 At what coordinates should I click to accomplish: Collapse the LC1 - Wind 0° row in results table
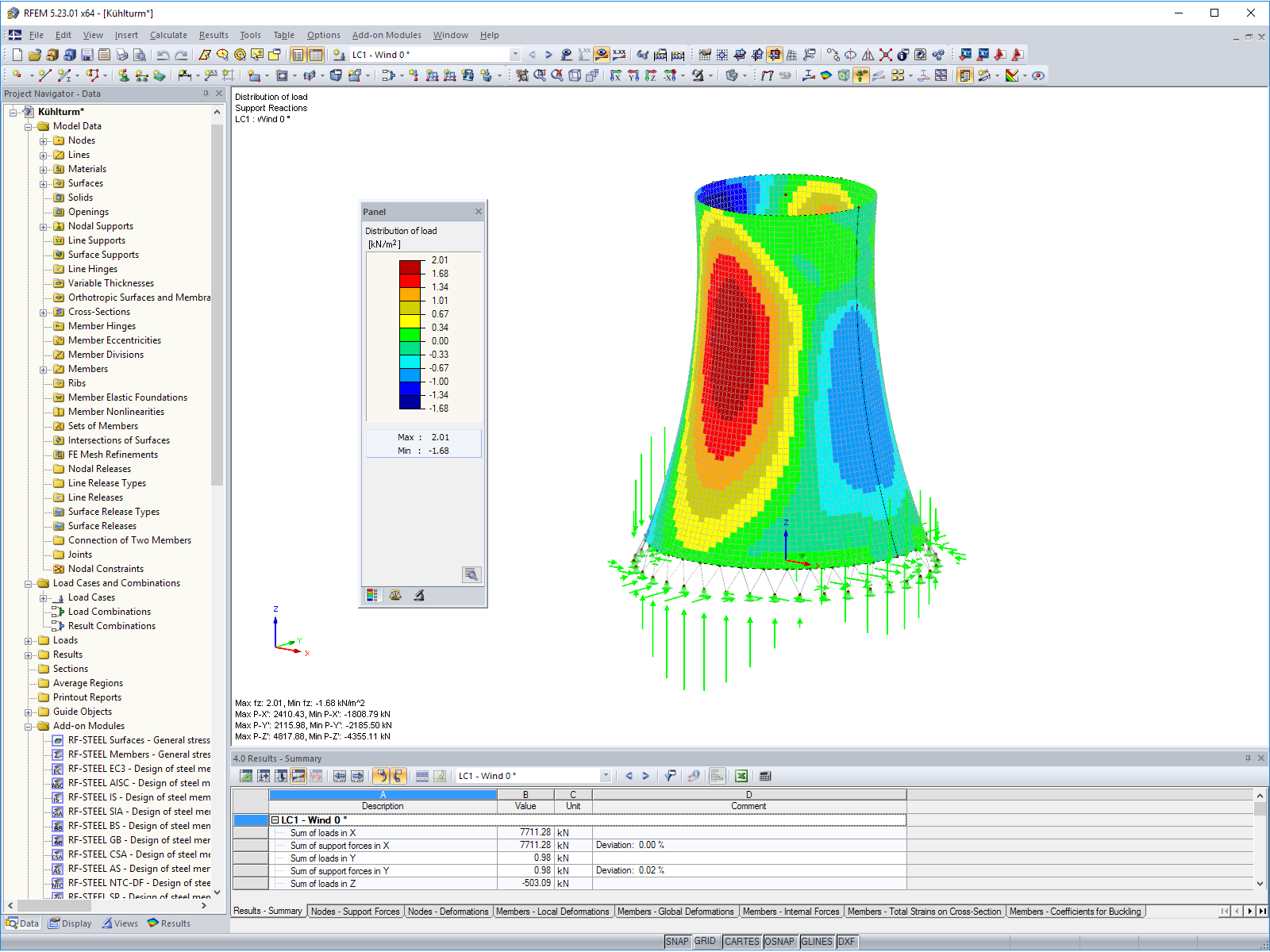(x=277, y=820)
